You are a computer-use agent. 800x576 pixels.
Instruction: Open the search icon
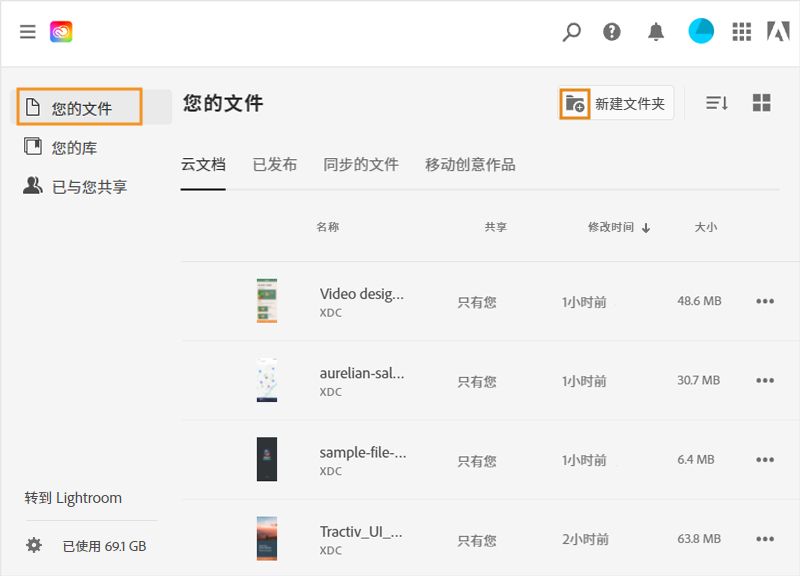coord(571,32)
